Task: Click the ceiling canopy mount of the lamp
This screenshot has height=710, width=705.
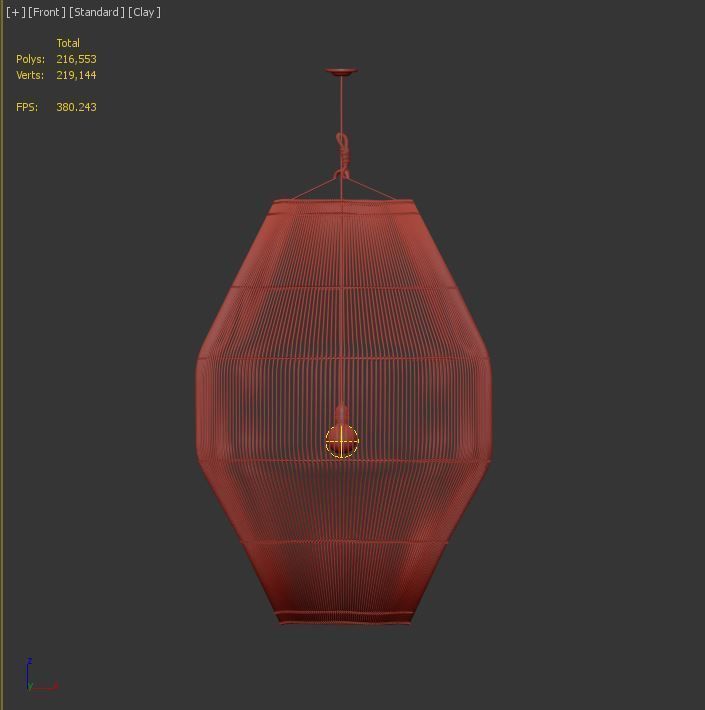Action: 341,72
